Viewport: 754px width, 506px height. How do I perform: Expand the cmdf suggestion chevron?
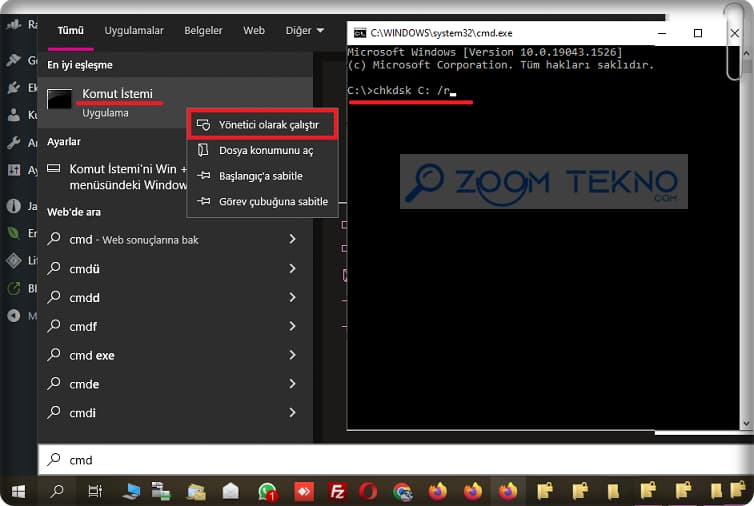coord(292,326)
